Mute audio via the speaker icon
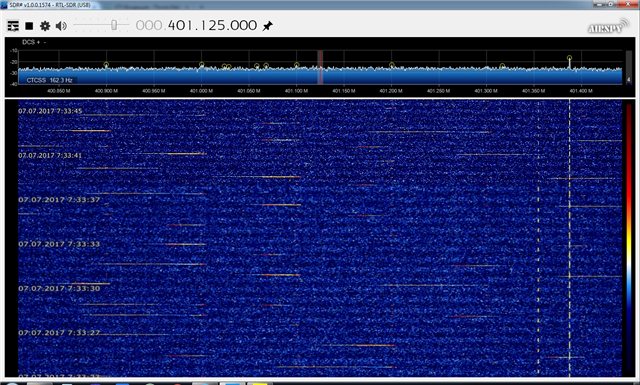Image resolution: width=640 pixels, height=385 pixels. pyautogui.click(x=61, y=26)
